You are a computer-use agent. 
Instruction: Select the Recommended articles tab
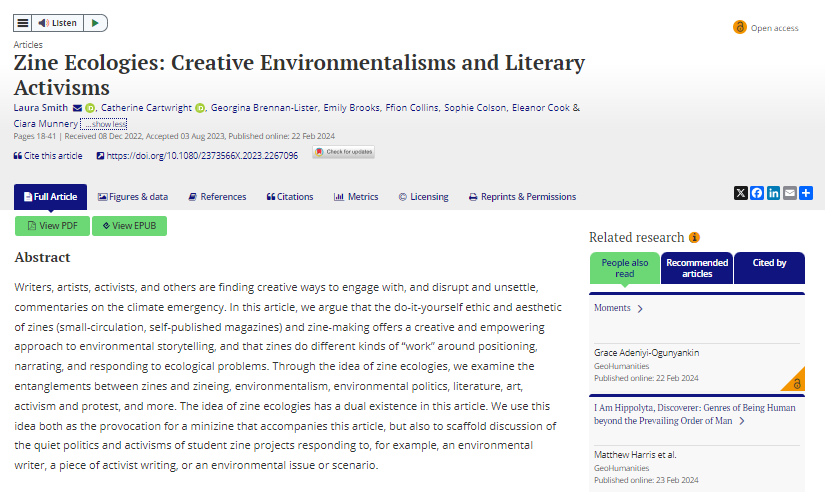pos(697,268)
